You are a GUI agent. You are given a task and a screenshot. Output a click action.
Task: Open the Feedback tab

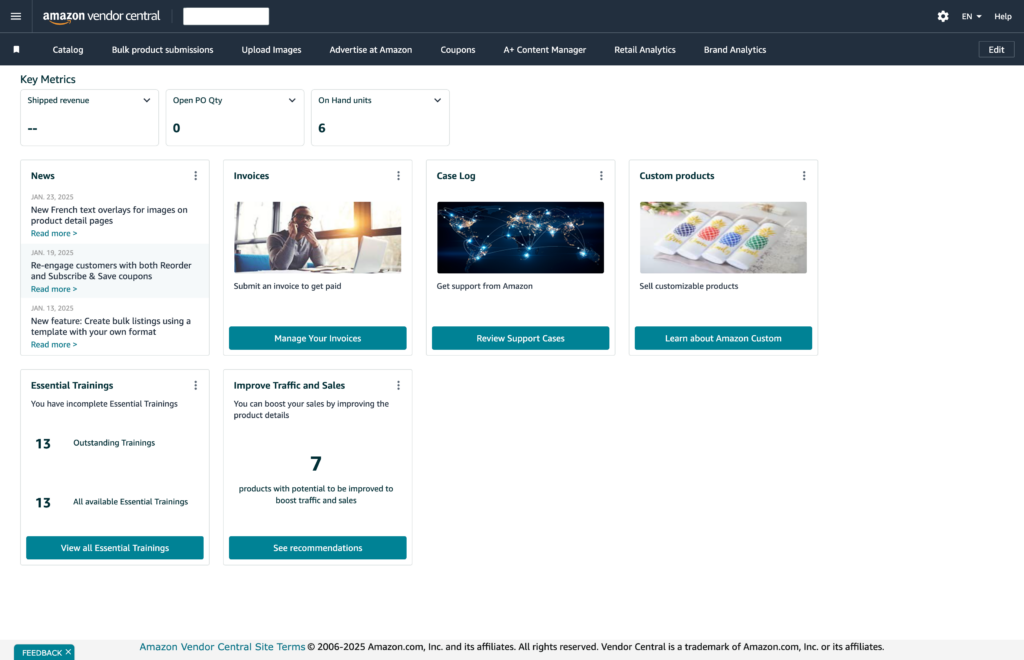[42, 652]
